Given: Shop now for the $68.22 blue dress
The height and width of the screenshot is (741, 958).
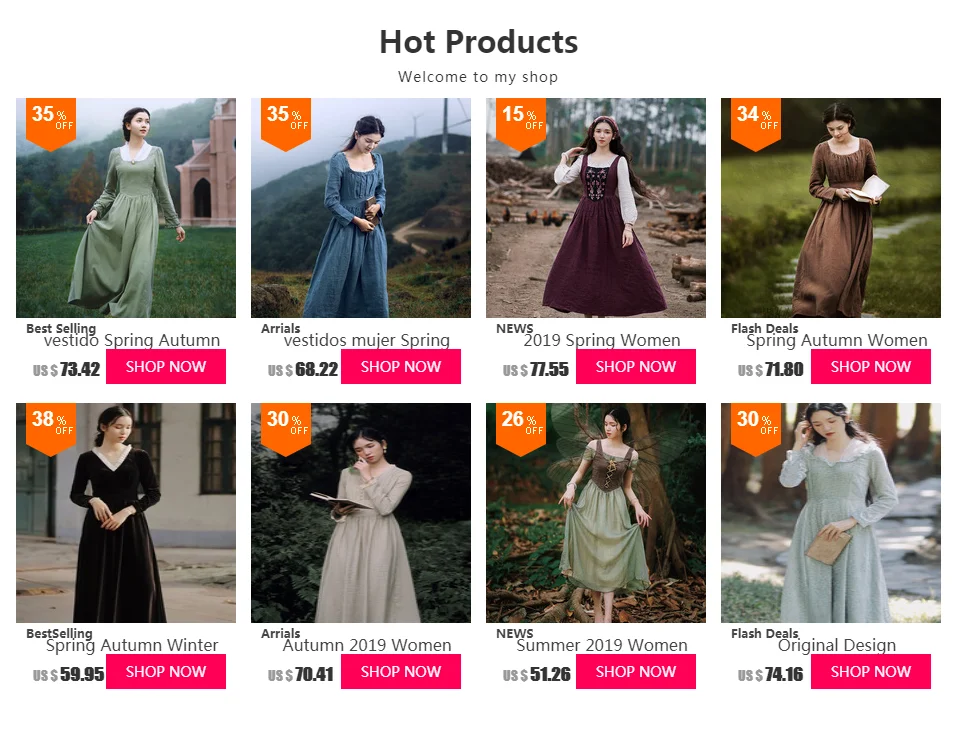Looking at the screenshot, I should pos(401,367).
